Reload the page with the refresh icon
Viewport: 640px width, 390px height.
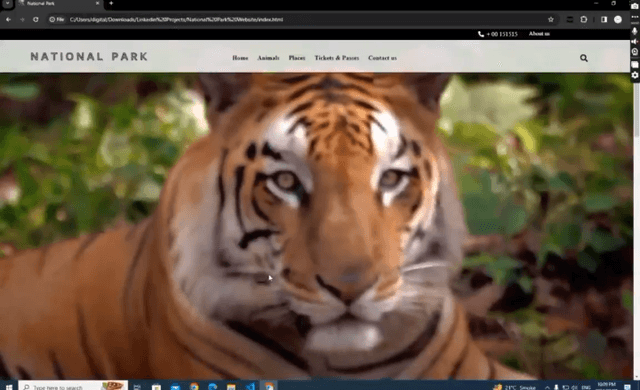point(36,19)
